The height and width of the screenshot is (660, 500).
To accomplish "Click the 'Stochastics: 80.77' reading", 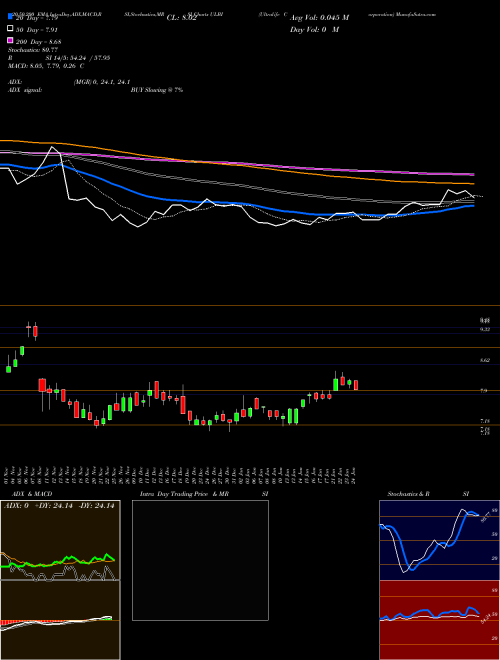I will click(33, 50).
